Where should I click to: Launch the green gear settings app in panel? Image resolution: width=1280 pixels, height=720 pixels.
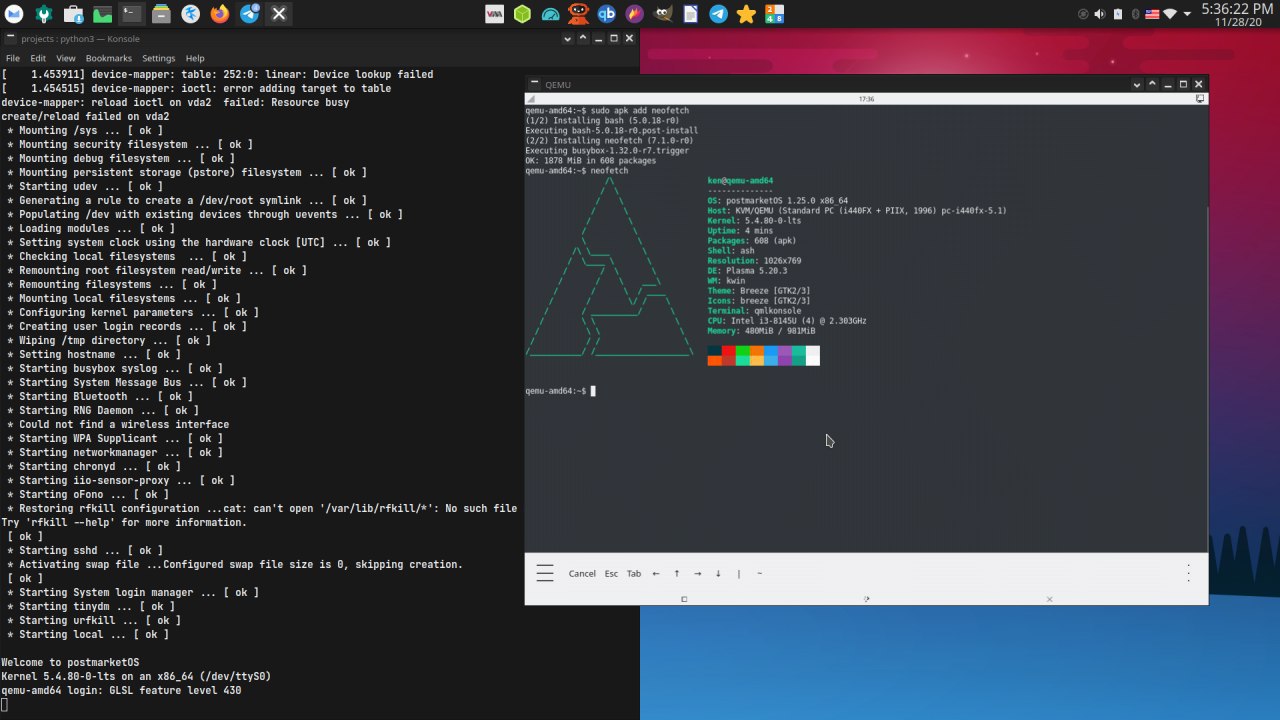point(44,14)
